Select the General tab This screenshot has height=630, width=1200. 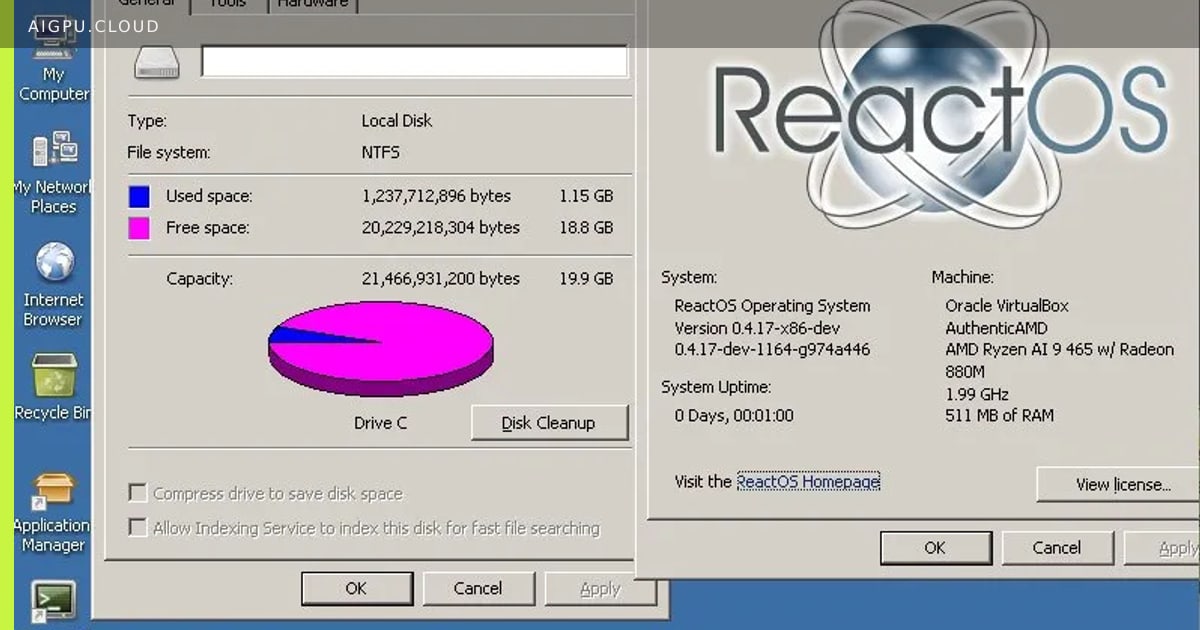[x=145, y=5]
